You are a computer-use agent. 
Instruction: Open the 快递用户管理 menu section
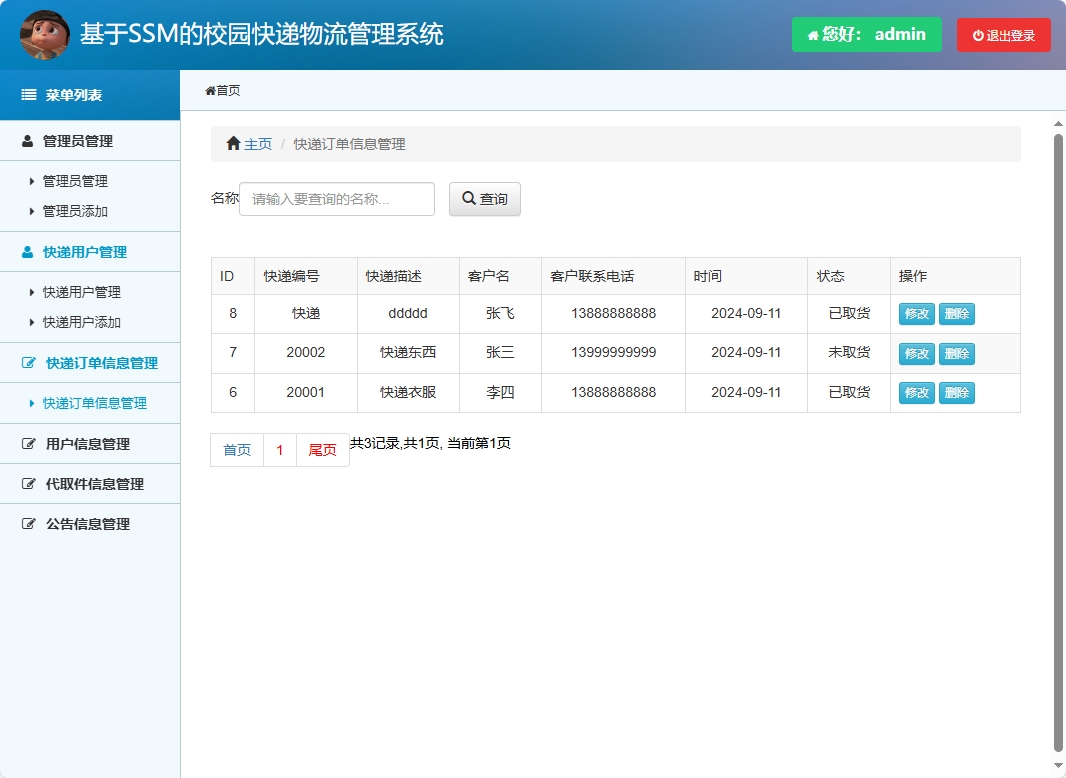coord(80,252)
